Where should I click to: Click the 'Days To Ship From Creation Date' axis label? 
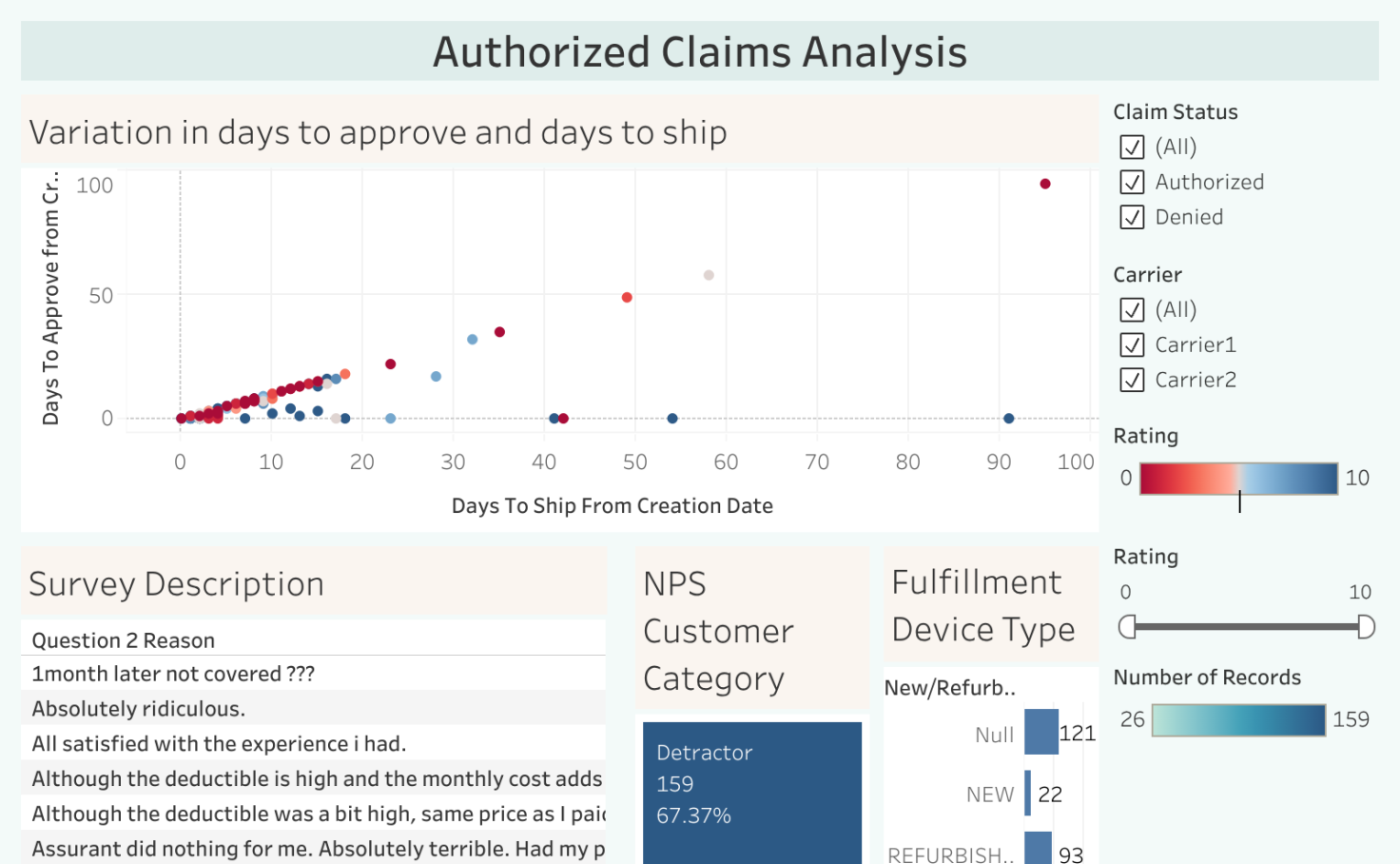(612, 505)
